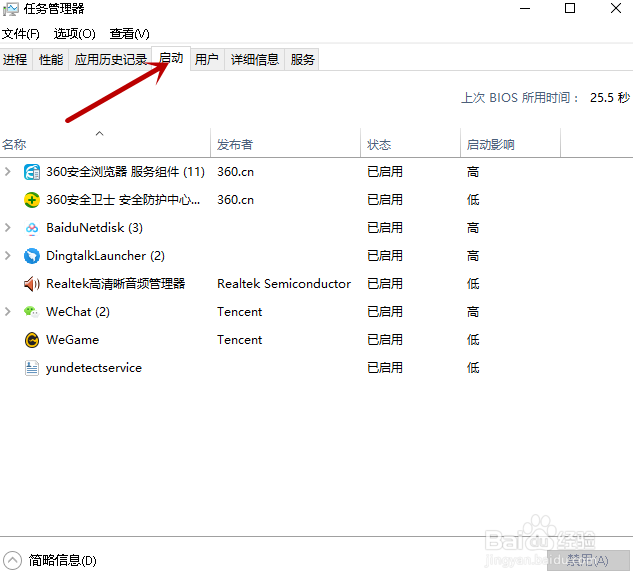This screenshot has width=633, height=582.
Task: Click the 上次 BIOS 所用时间 value 25.5 秒
Action: pos(610,98)
